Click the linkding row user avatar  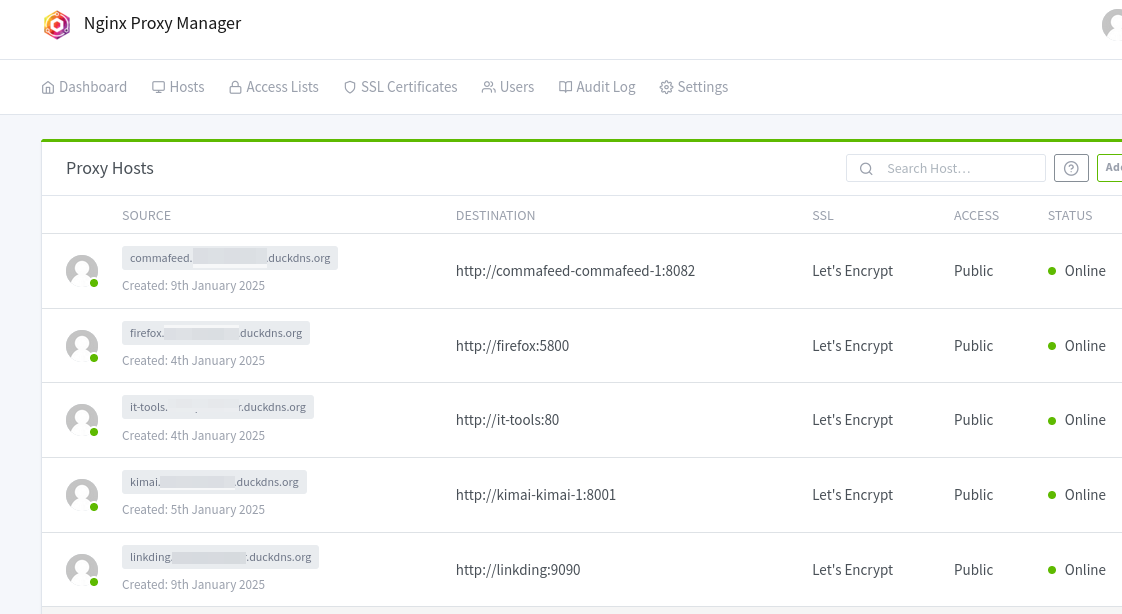(x=82, y=570)
